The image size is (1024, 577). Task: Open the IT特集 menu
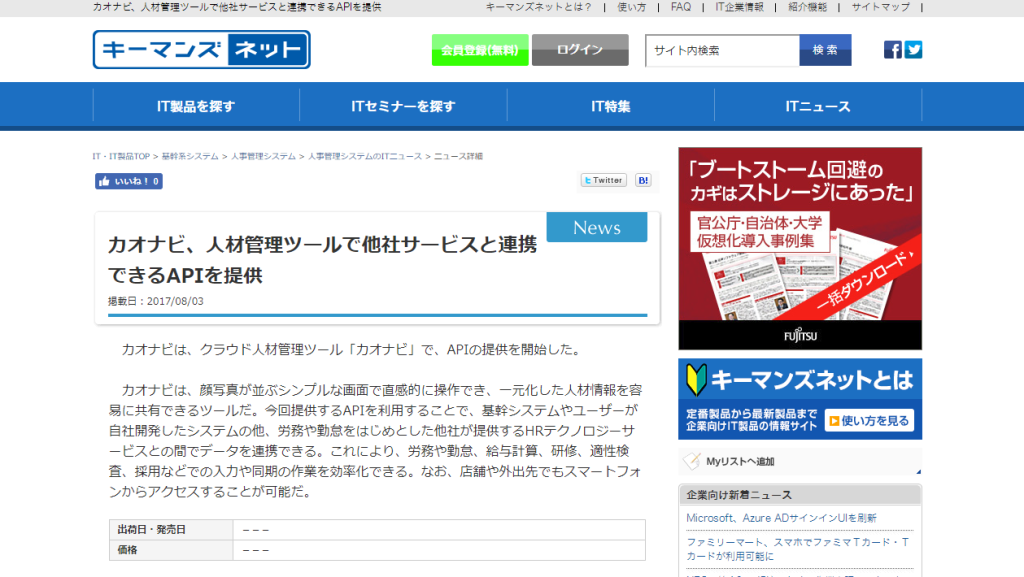(611, 106)
